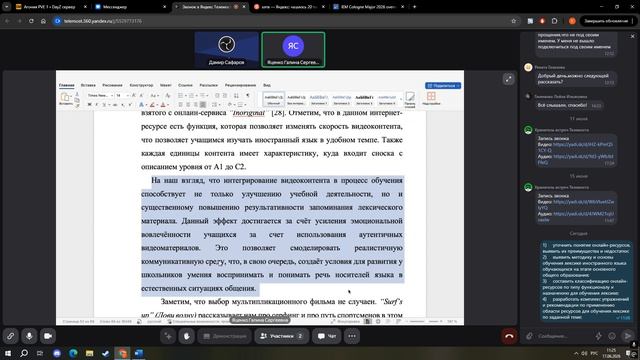Viewport: 640px width, 360px height.
Task: Open the Главная ribbon tab in Word
Action: pos(67,85)
